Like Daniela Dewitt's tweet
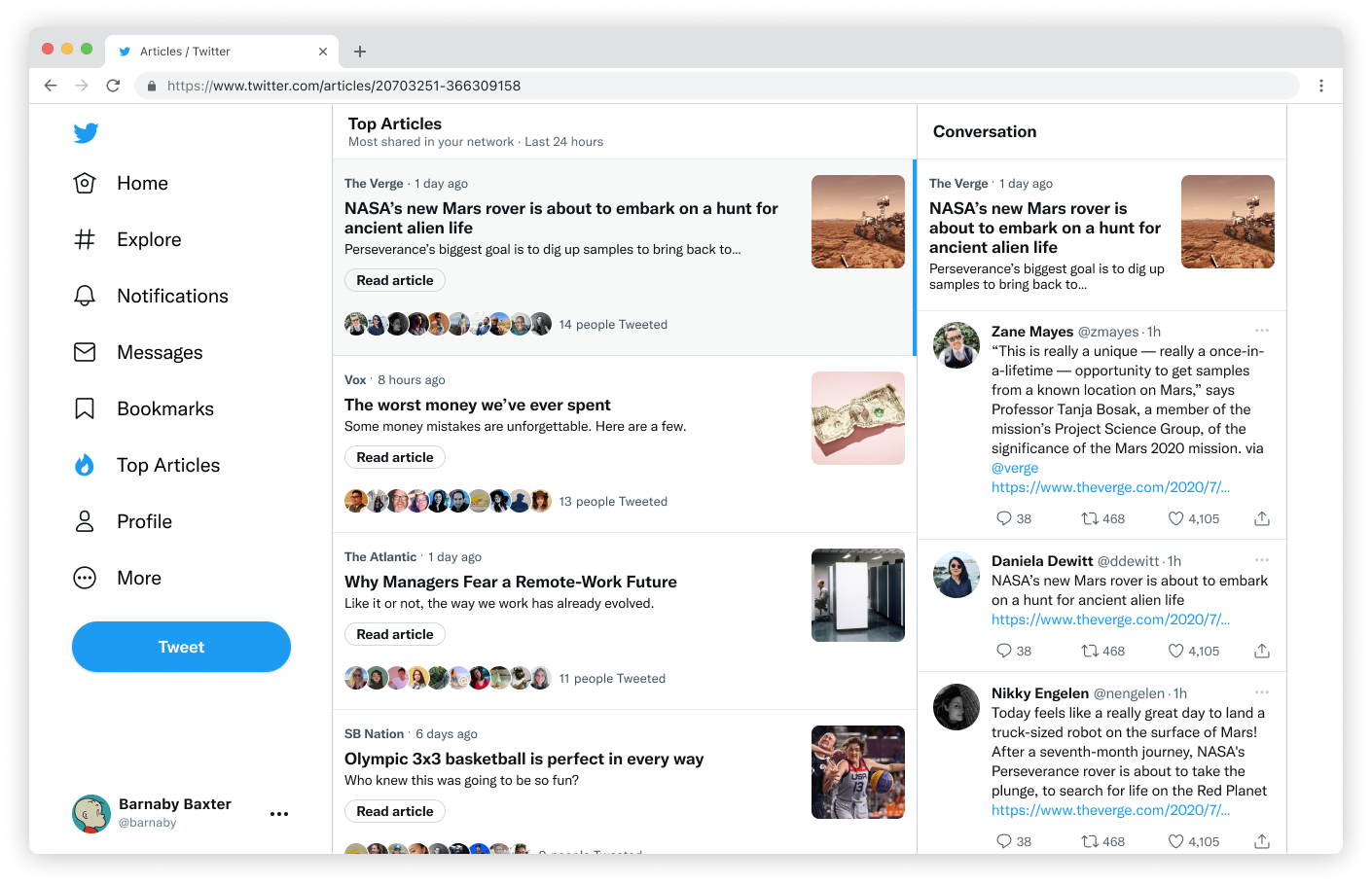This screenshot has height=885, width=1372. [1175, 651]
